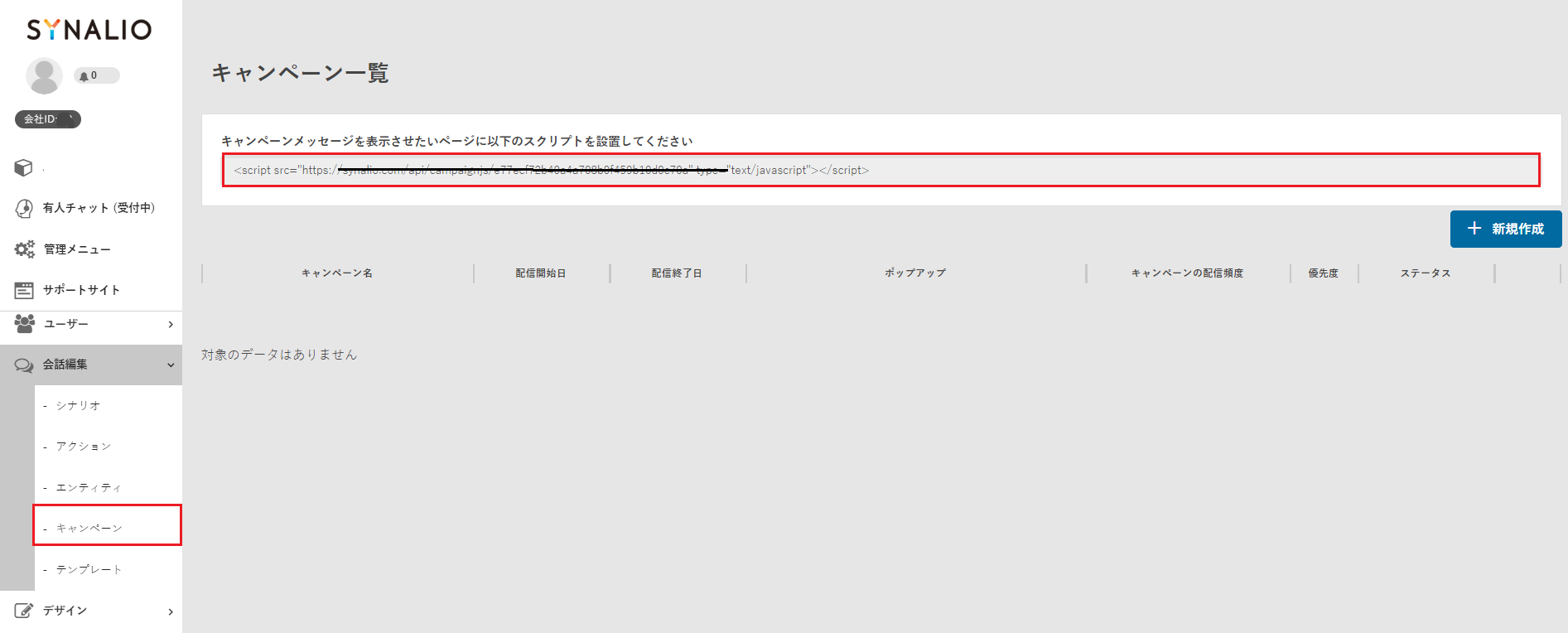Image resolution: width=1568 pixels, height=633 pixels.
Task: Expand the ユーザー chevron
Action: pyautogui.click(x=171, y=324)
